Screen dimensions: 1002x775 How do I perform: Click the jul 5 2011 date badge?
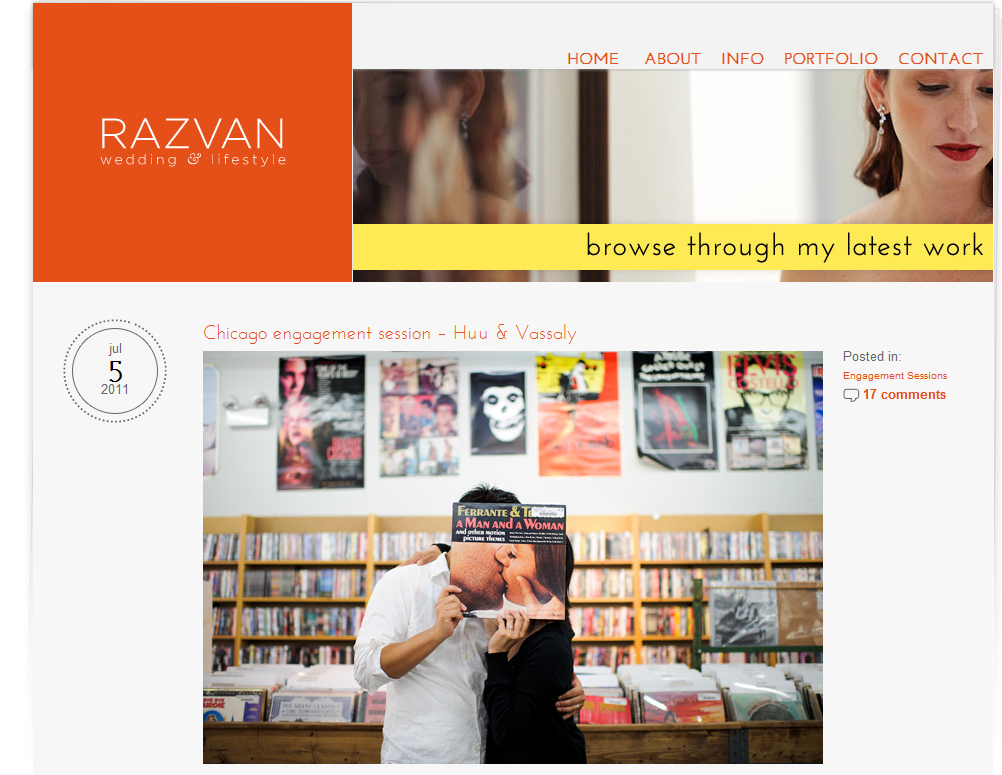(x=115, y=371)
